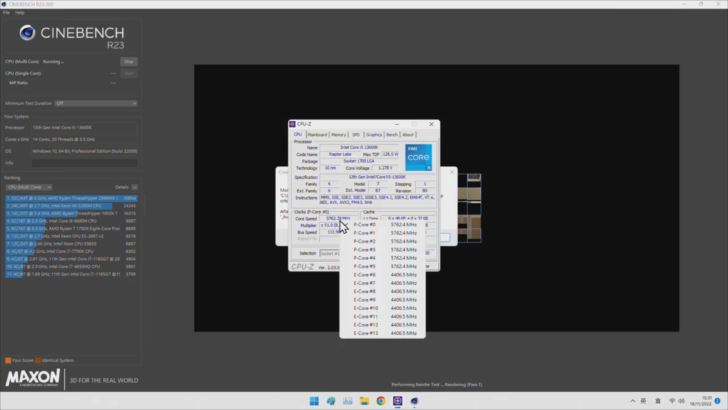This screenshot has width=728, height=410.
Task: Open the volume tray icon
Action: (x=681, y=401)
